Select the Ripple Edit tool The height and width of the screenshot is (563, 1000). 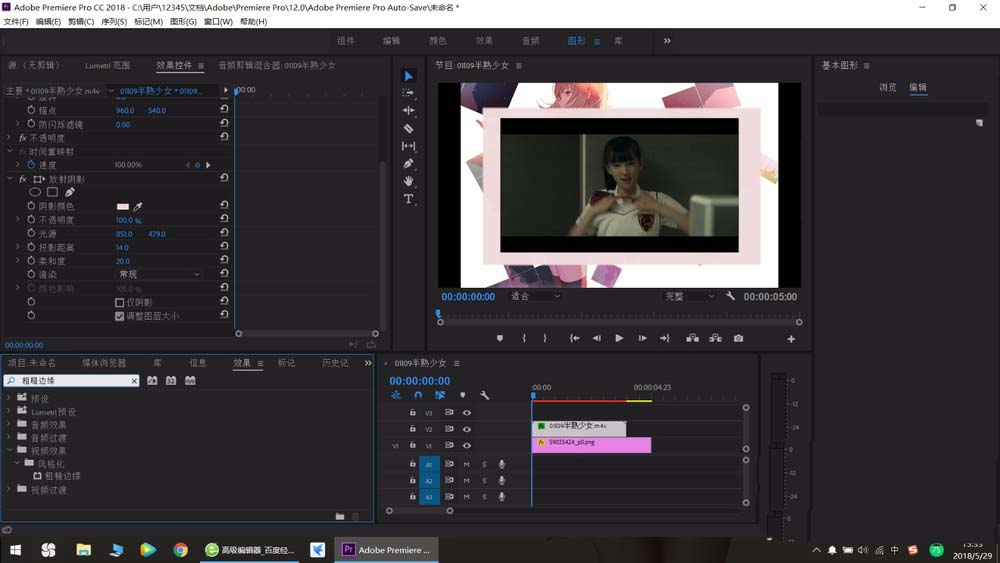tap(408, 110)
